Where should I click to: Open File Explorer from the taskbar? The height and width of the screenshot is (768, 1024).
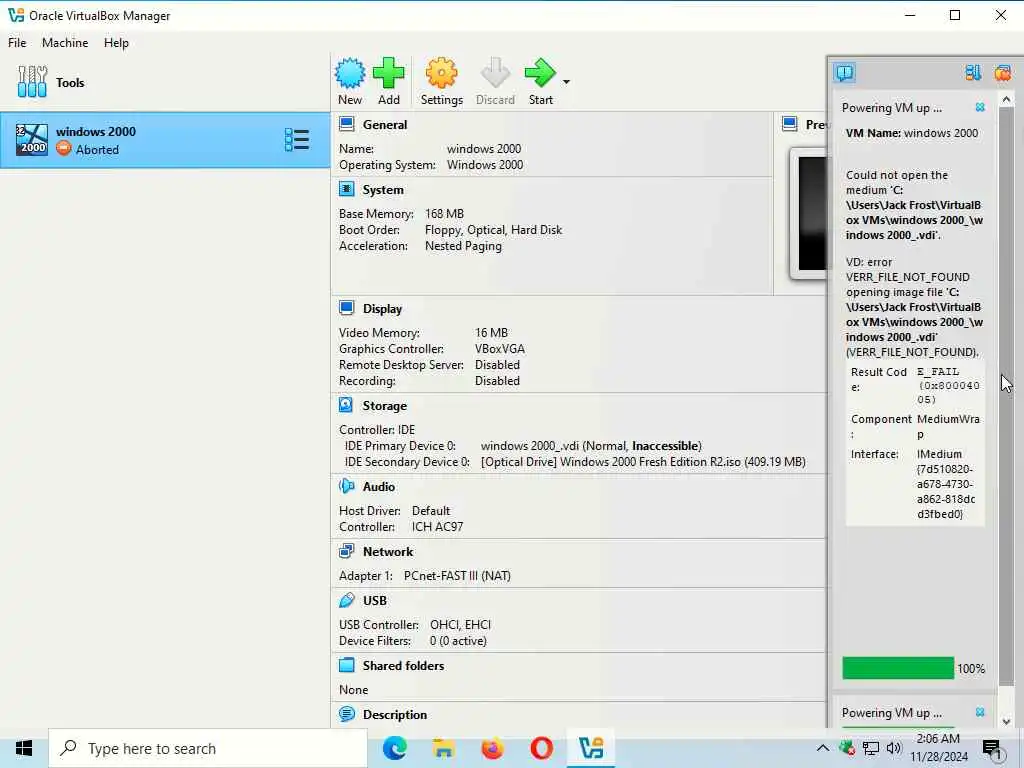point(443,748)
